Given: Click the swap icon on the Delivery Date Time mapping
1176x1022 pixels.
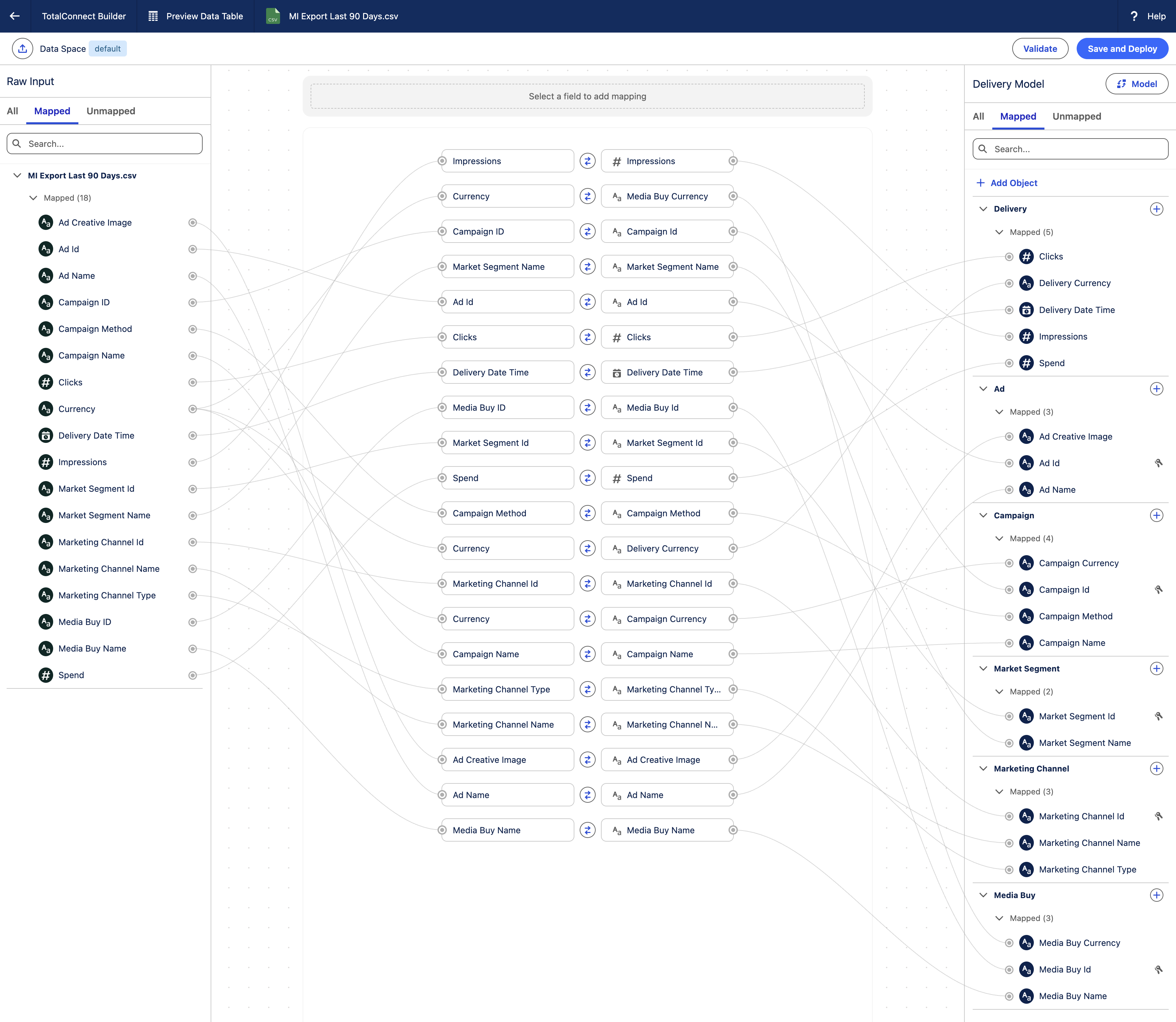Looking at the screenshot, I should pos(587,372).
